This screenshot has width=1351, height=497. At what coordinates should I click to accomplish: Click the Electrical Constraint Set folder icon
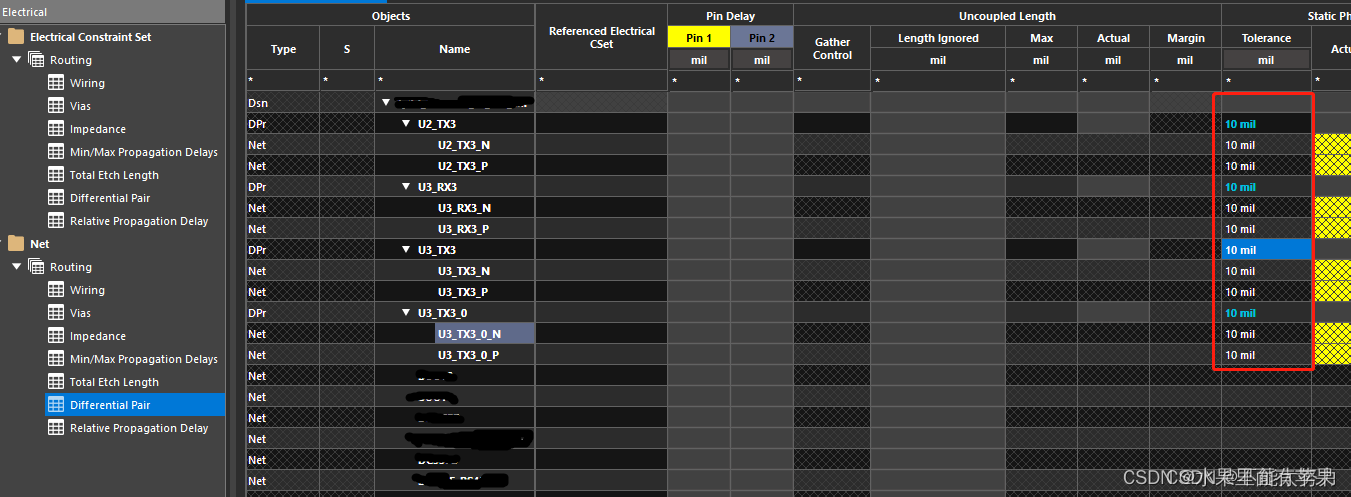[16, 37]
